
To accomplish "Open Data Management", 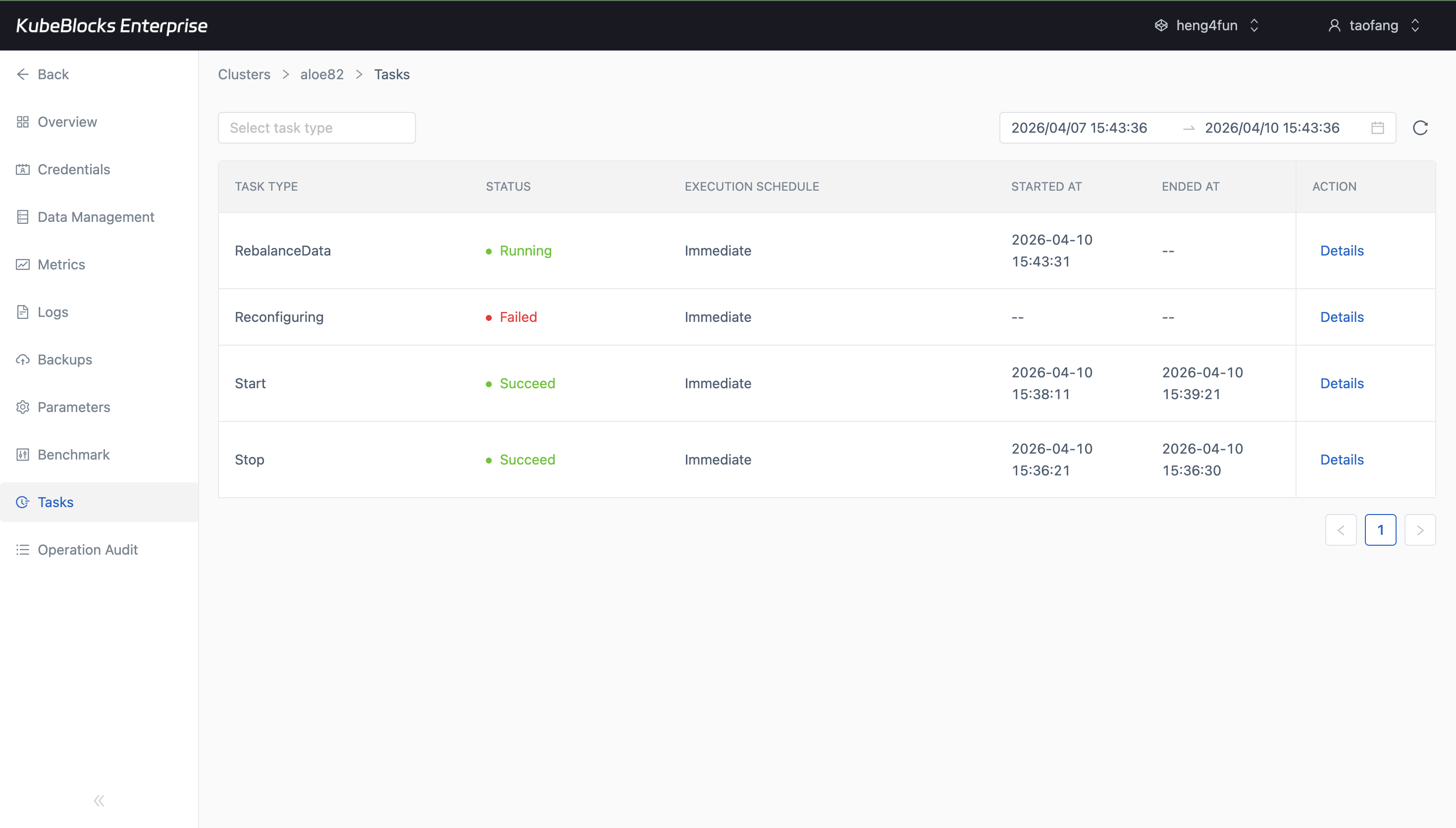I will [96, 217].
